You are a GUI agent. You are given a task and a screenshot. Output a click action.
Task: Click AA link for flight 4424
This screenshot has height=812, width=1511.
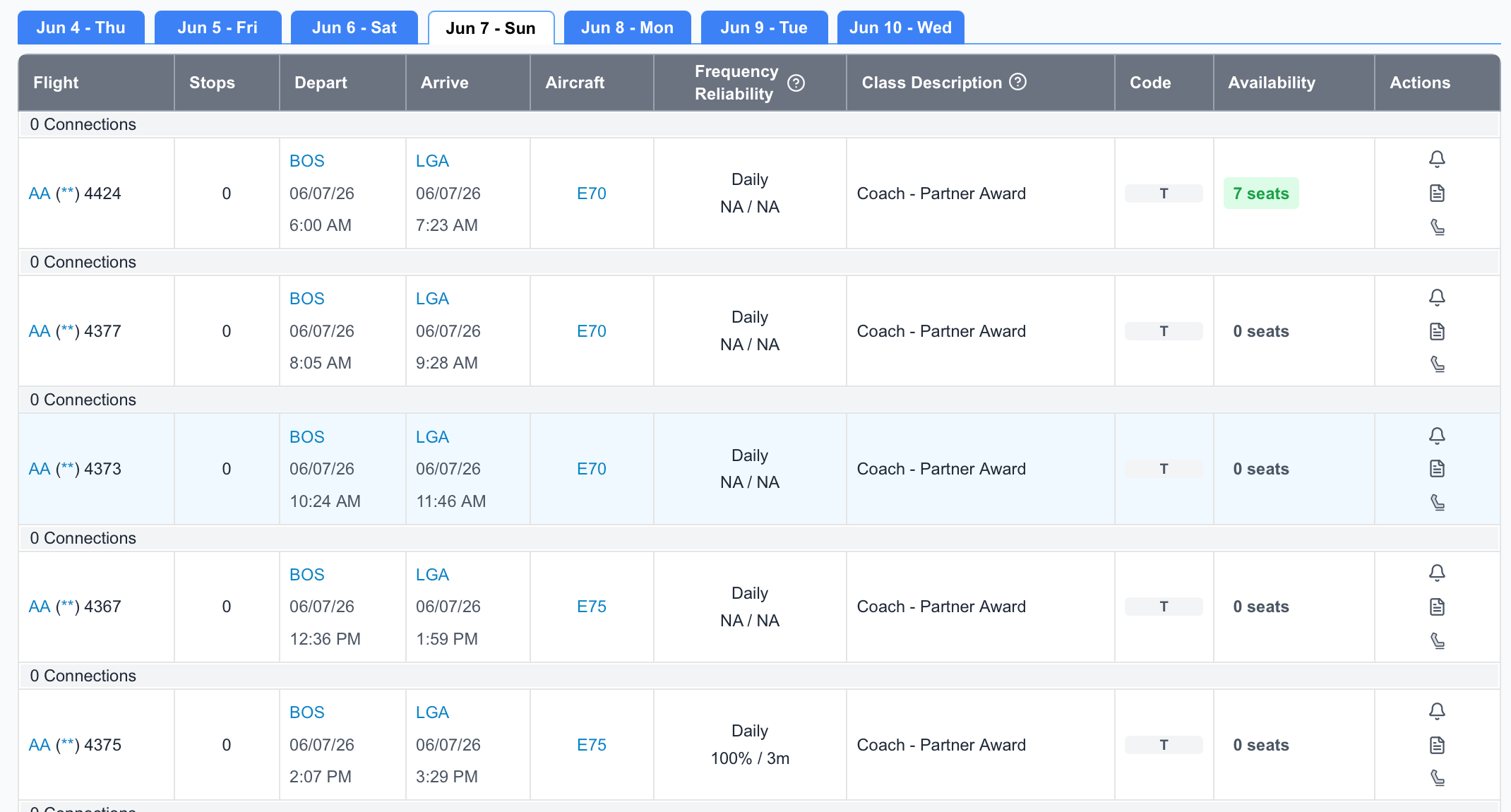pyautogui.click(x=40, y=193)
